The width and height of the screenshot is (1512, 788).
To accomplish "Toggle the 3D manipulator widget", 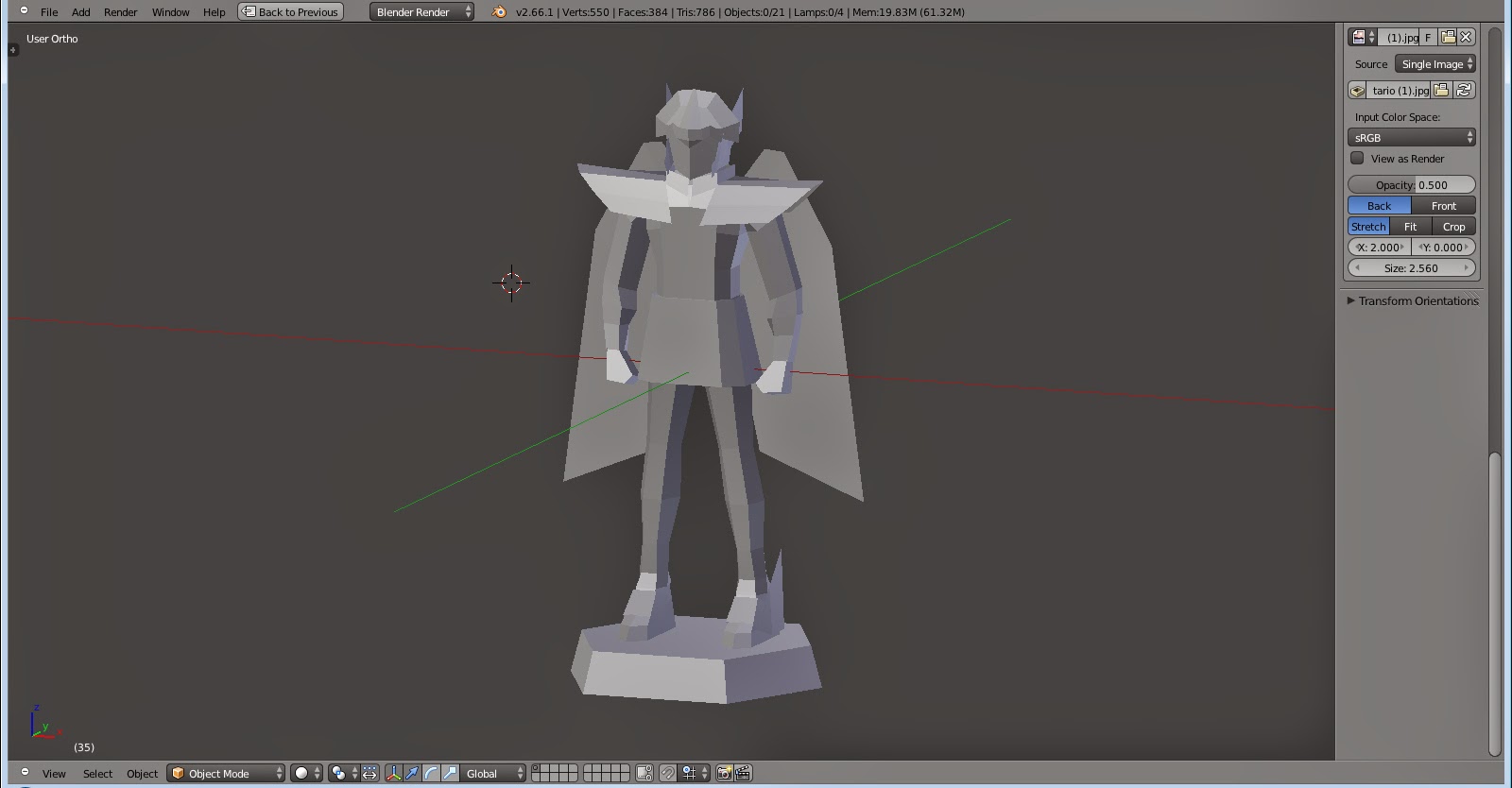I will pyautogui.click(x=393, y=773).
